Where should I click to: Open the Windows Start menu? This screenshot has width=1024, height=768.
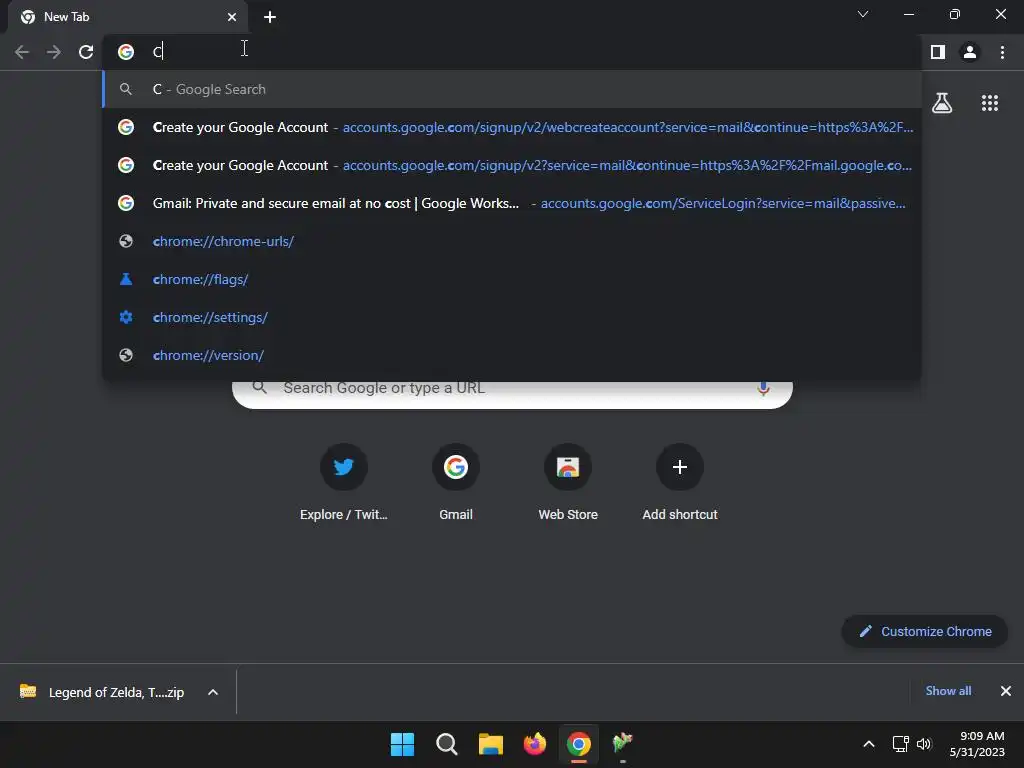(x=402, y=744)
